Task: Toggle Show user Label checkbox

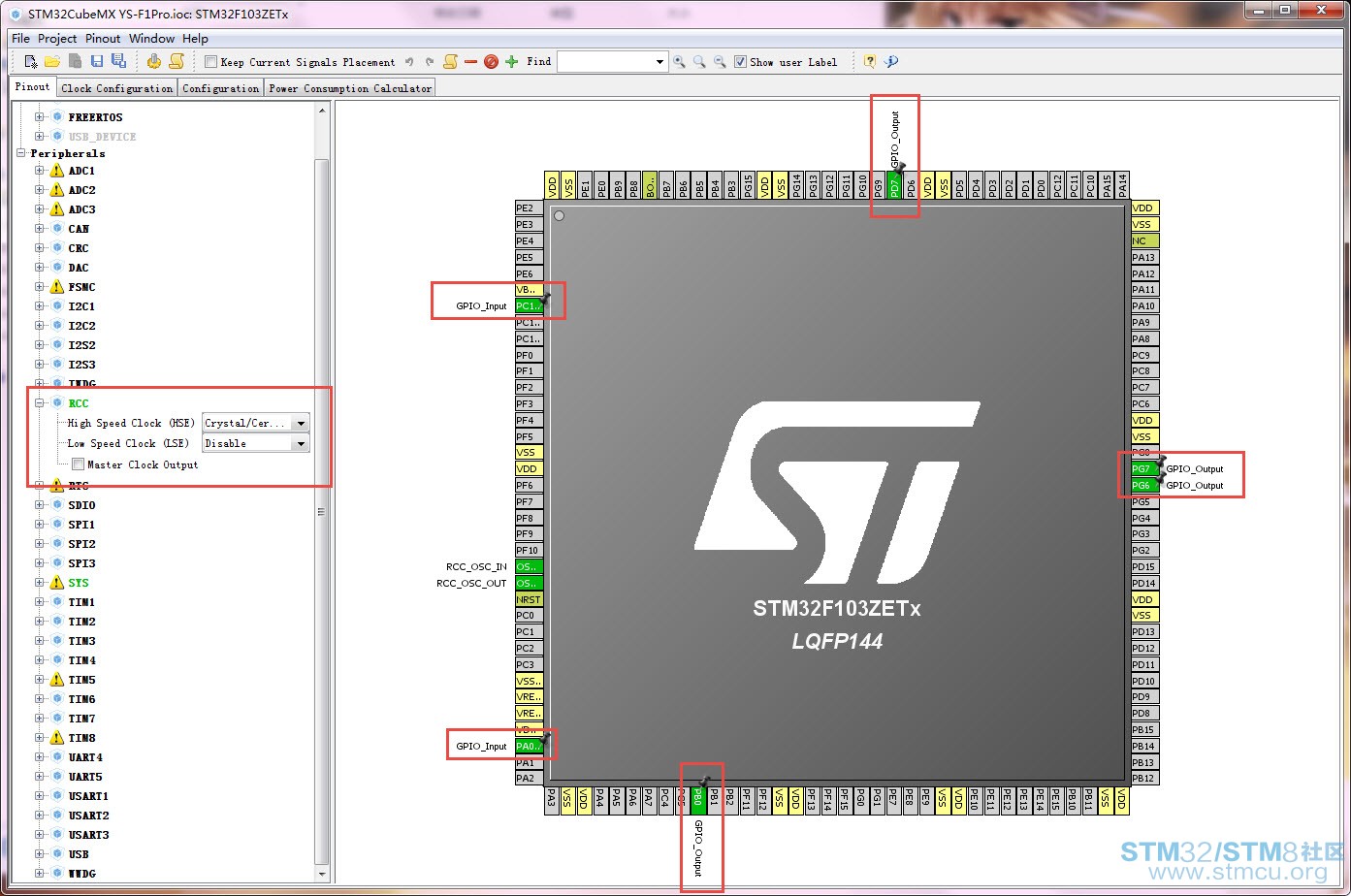Action: click(x=740, y=62)
